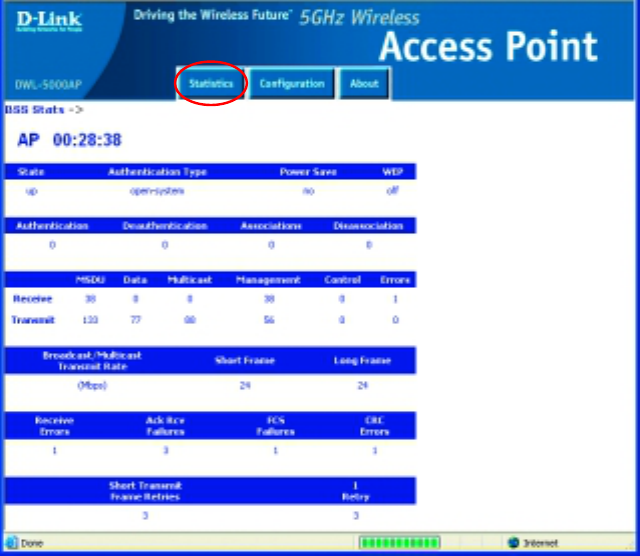Click the Power Save header

coord(308,172)
